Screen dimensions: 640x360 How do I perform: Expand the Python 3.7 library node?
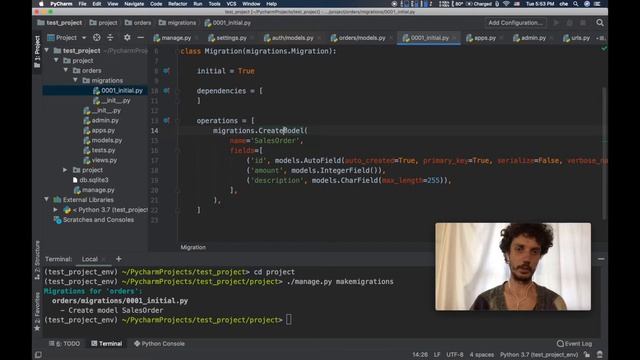tap(56, 210)
